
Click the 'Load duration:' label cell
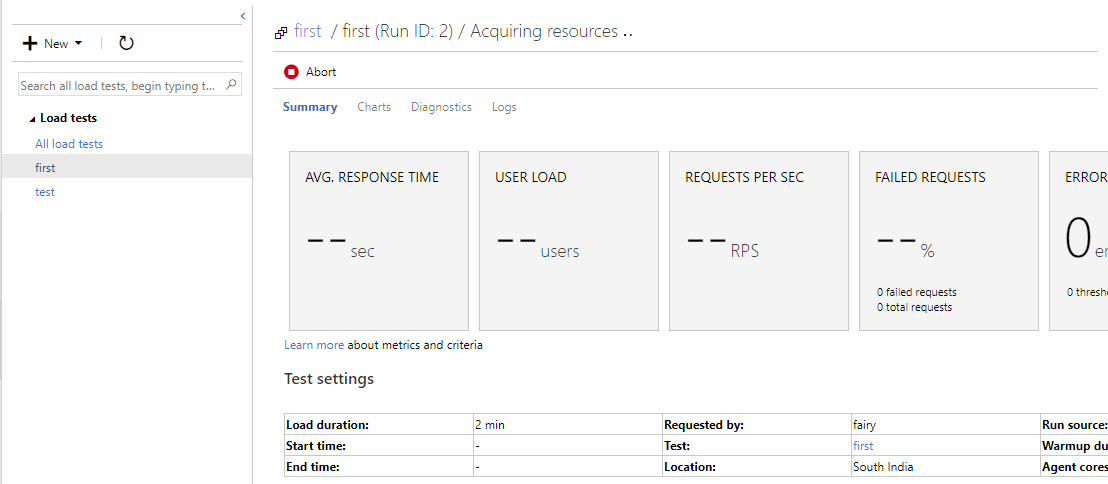click(x=379, y=425)
